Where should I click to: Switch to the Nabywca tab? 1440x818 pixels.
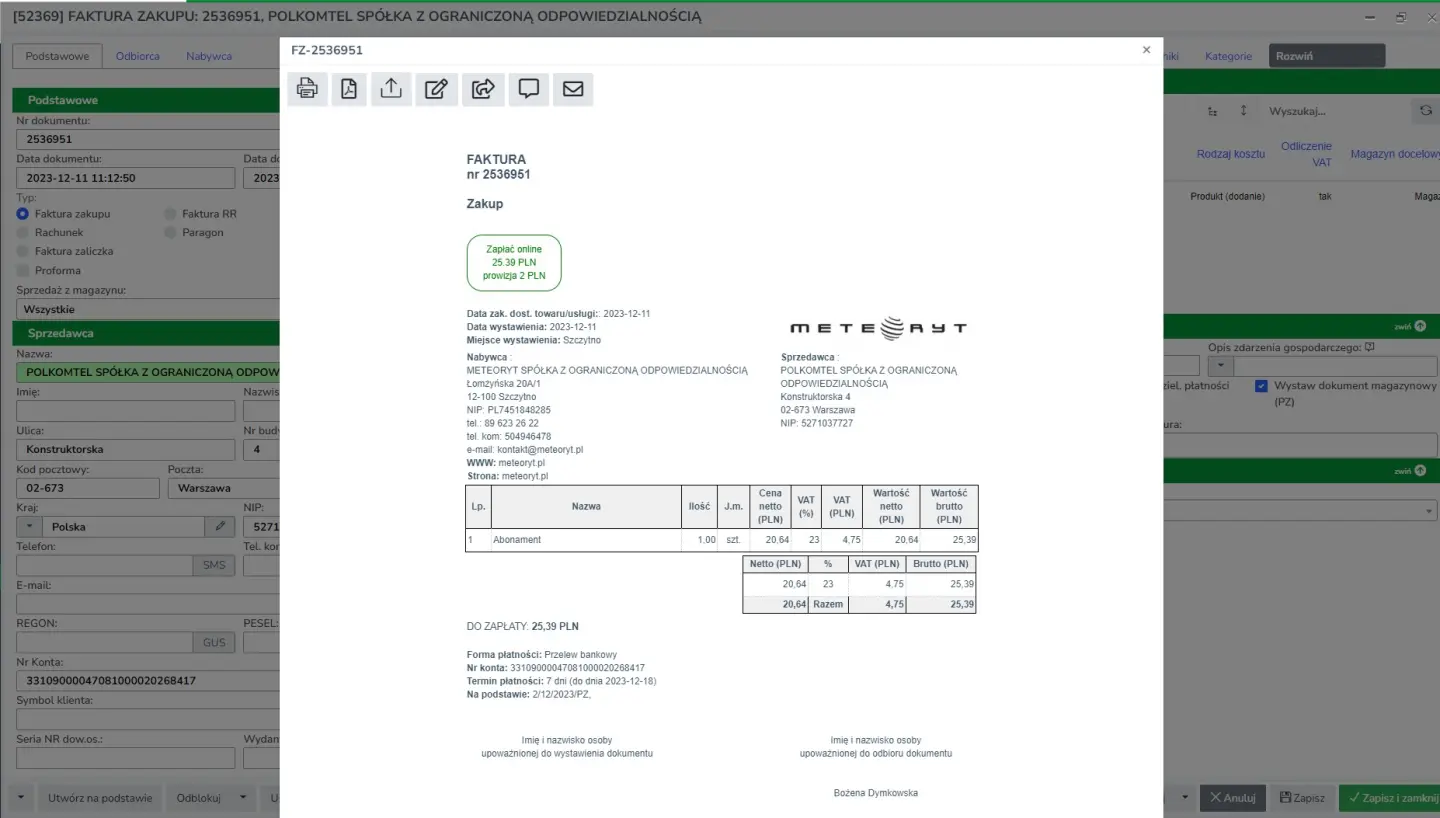209,56
